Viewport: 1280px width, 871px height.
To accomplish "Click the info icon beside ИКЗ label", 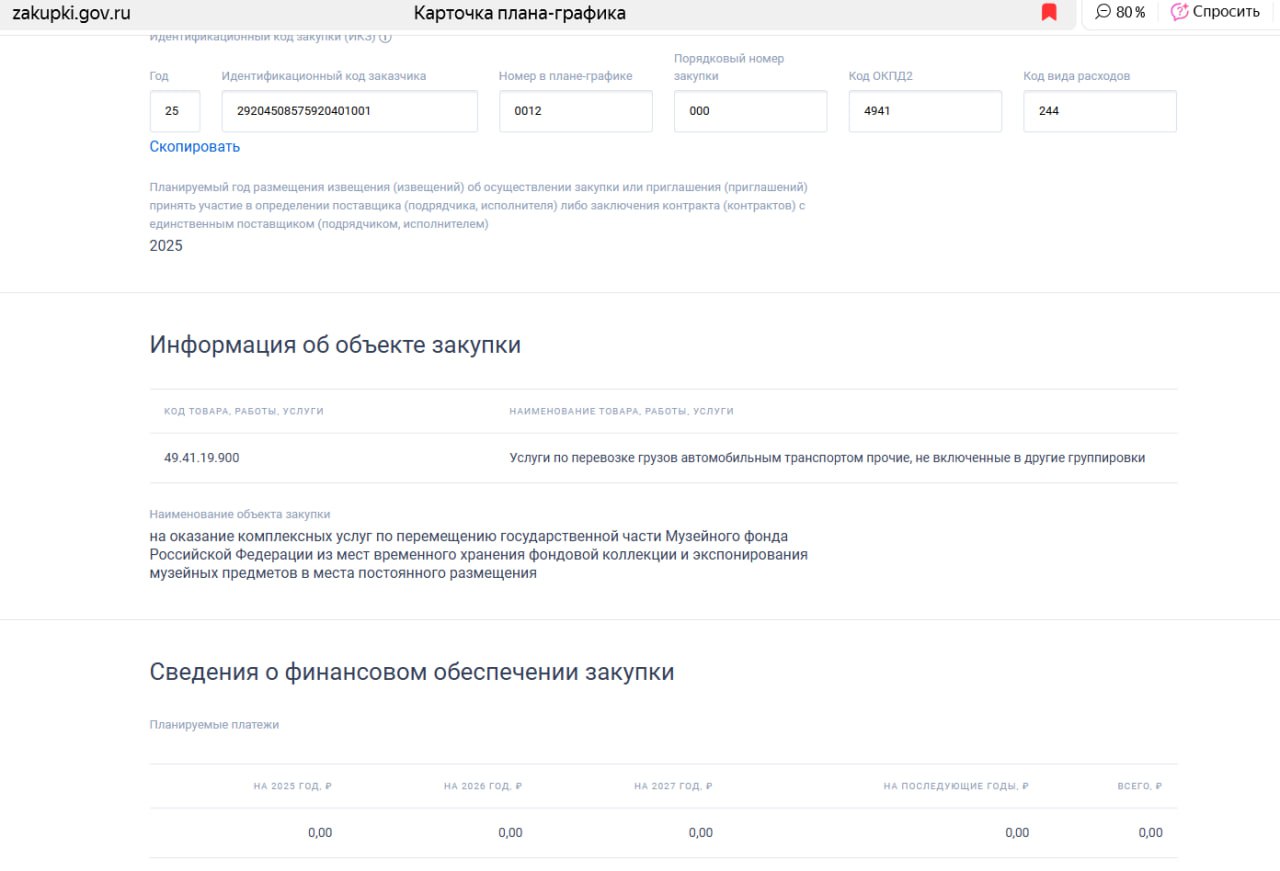I will click(x=385, y=37).
